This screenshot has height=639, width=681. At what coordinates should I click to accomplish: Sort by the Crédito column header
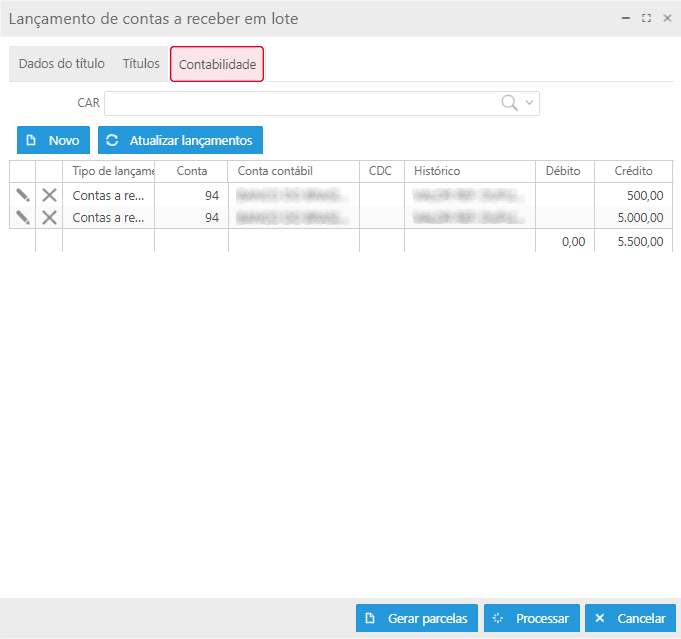[633, 171]
